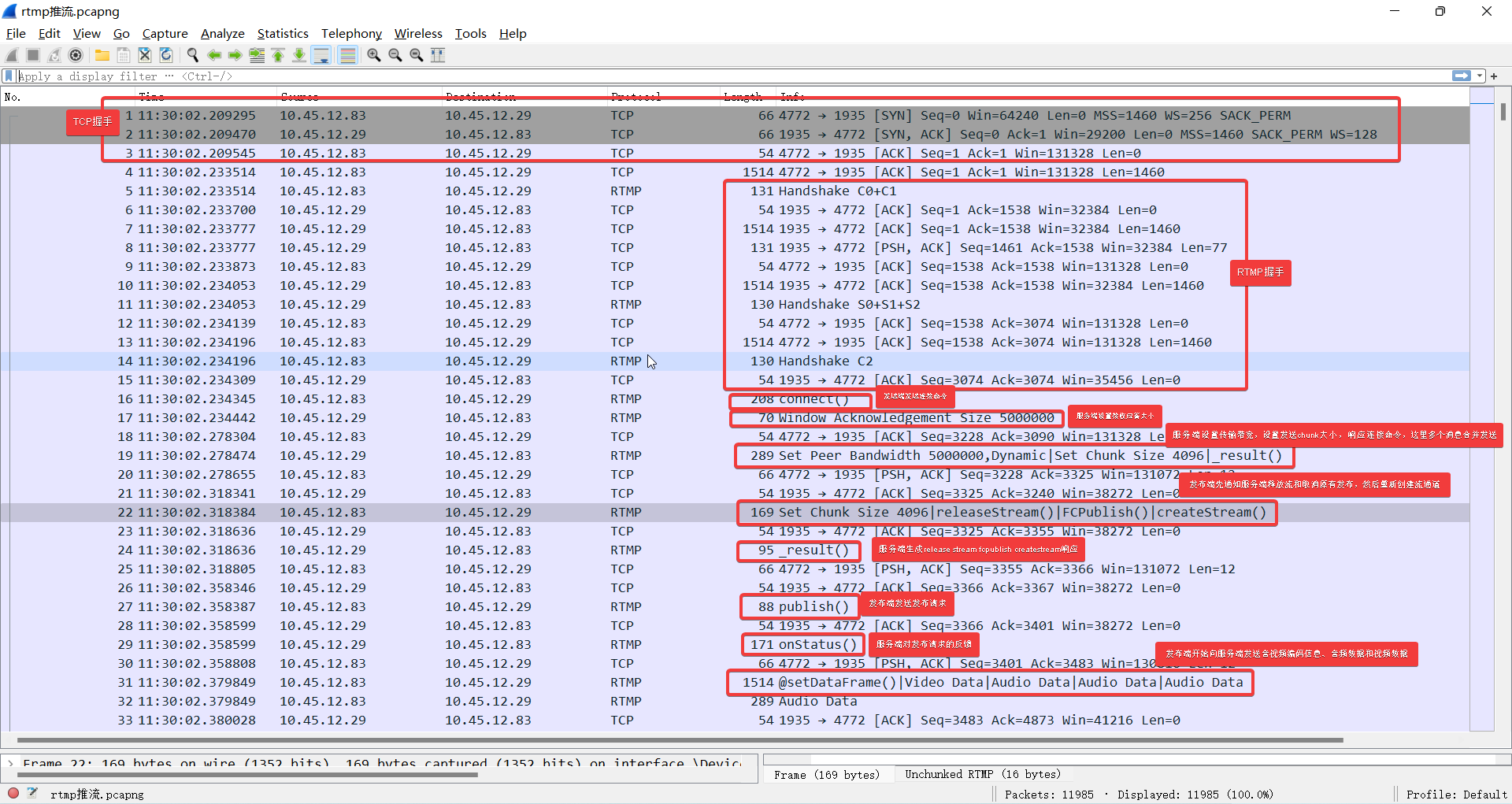The image size is (1512, 804).
Task: Switch to Frame (169 bytes) tab
Action: tap(827, 775)
